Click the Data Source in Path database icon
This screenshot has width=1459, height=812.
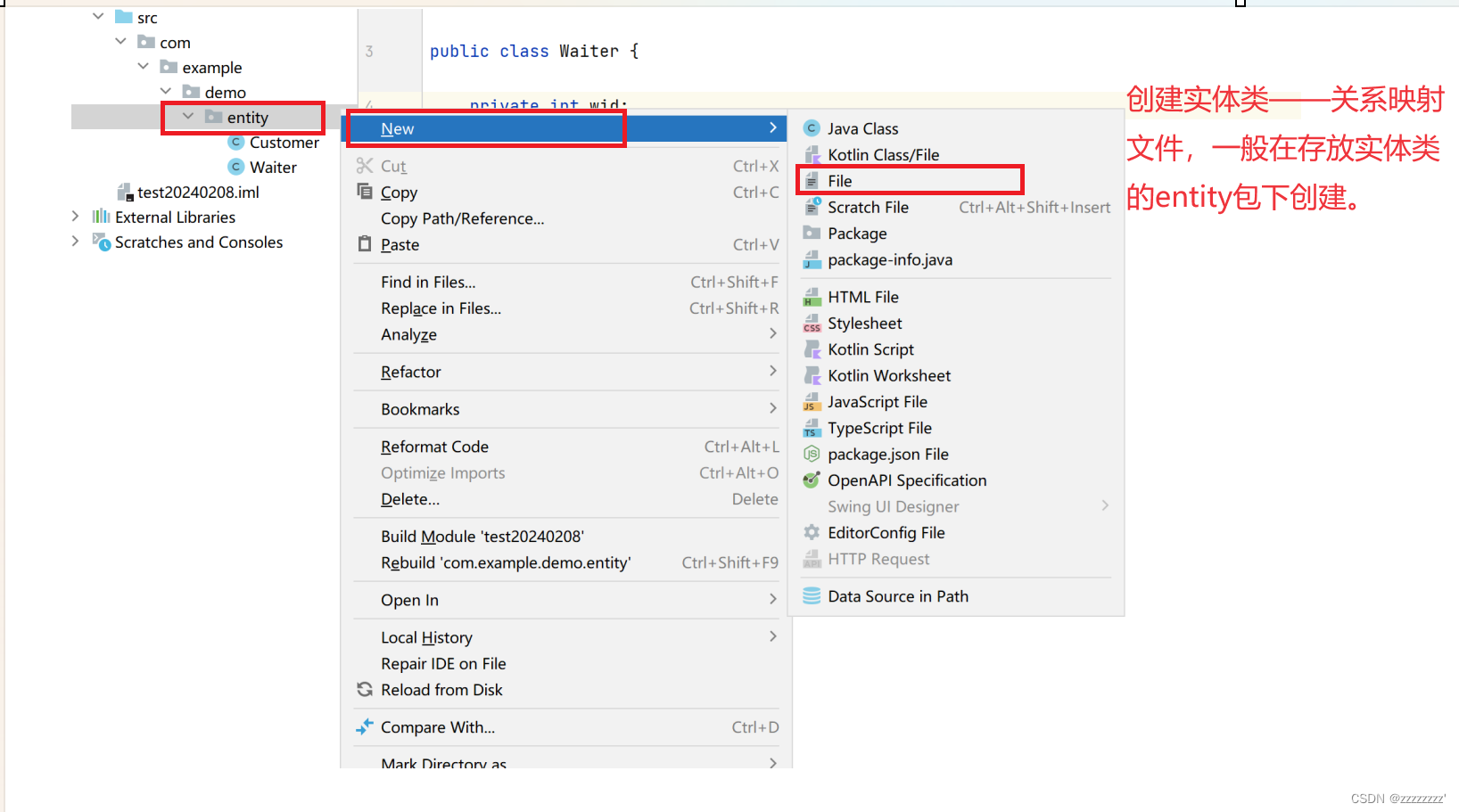coord(812,596)
